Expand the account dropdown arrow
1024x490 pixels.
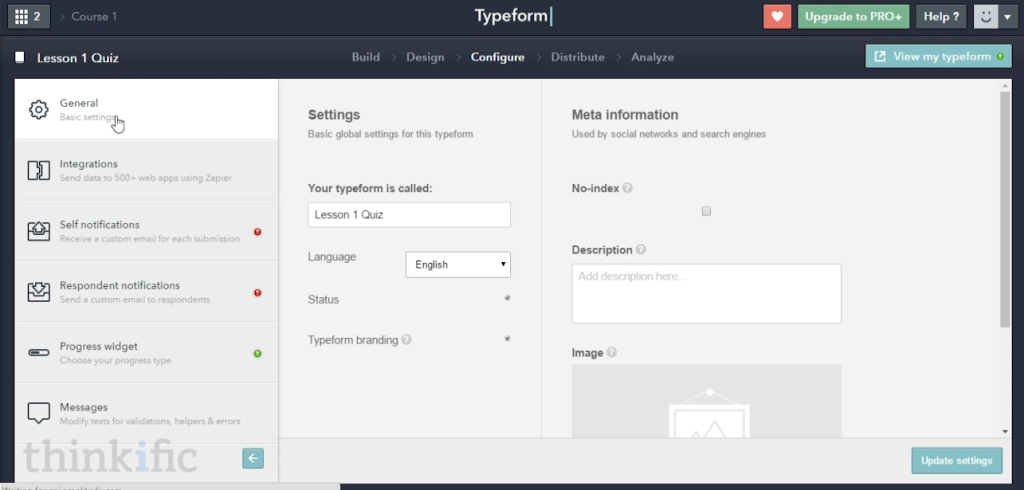[x=1008, y=17]
